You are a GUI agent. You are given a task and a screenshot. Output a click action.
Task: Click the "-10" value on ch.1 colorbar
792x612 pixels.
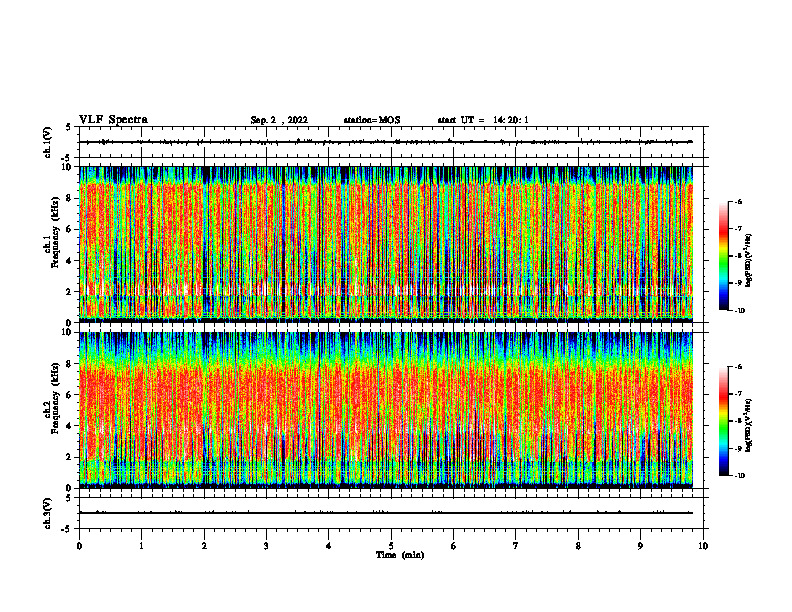tap(740, 311)
